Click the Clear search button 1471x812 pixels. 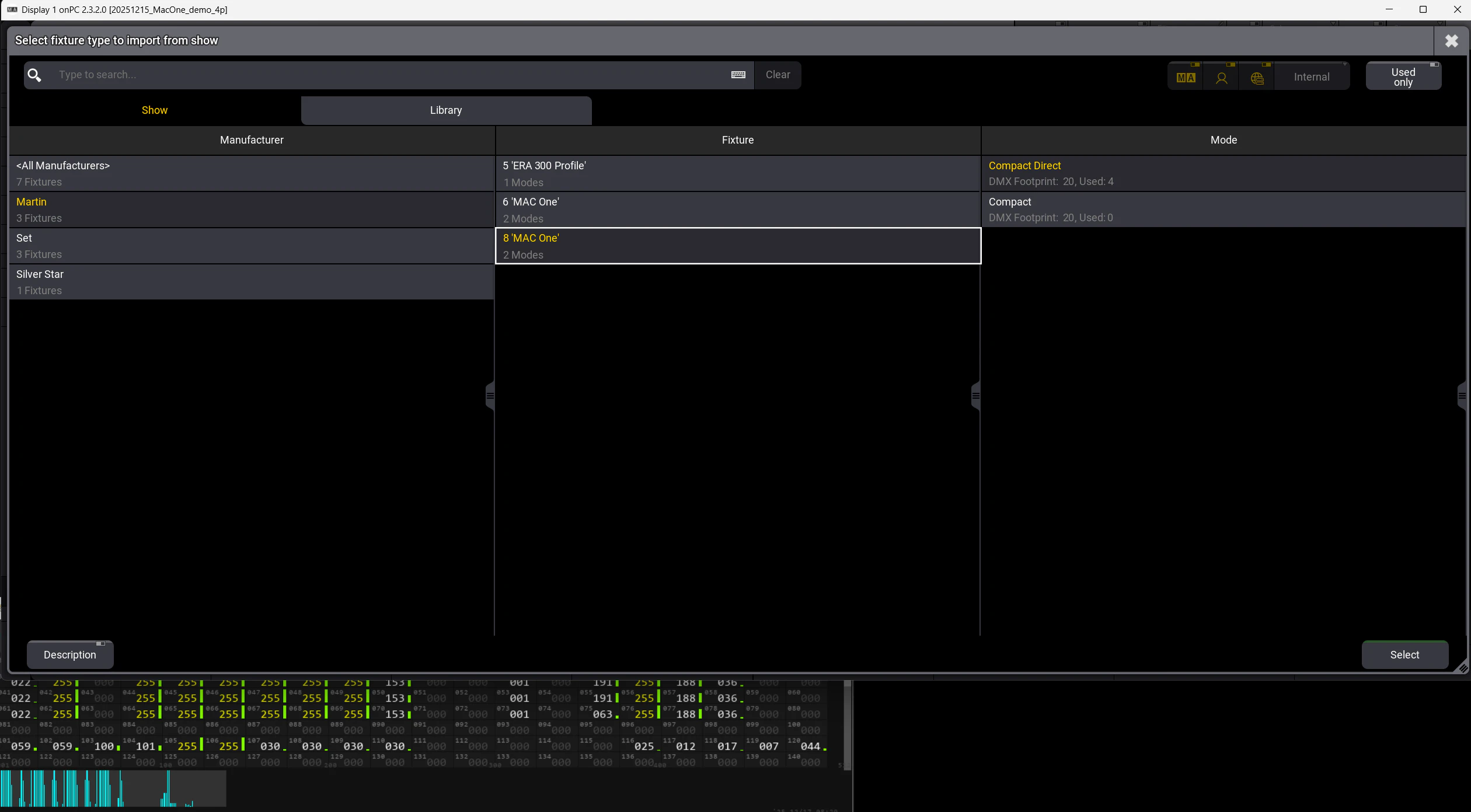[x=778, y=75]
